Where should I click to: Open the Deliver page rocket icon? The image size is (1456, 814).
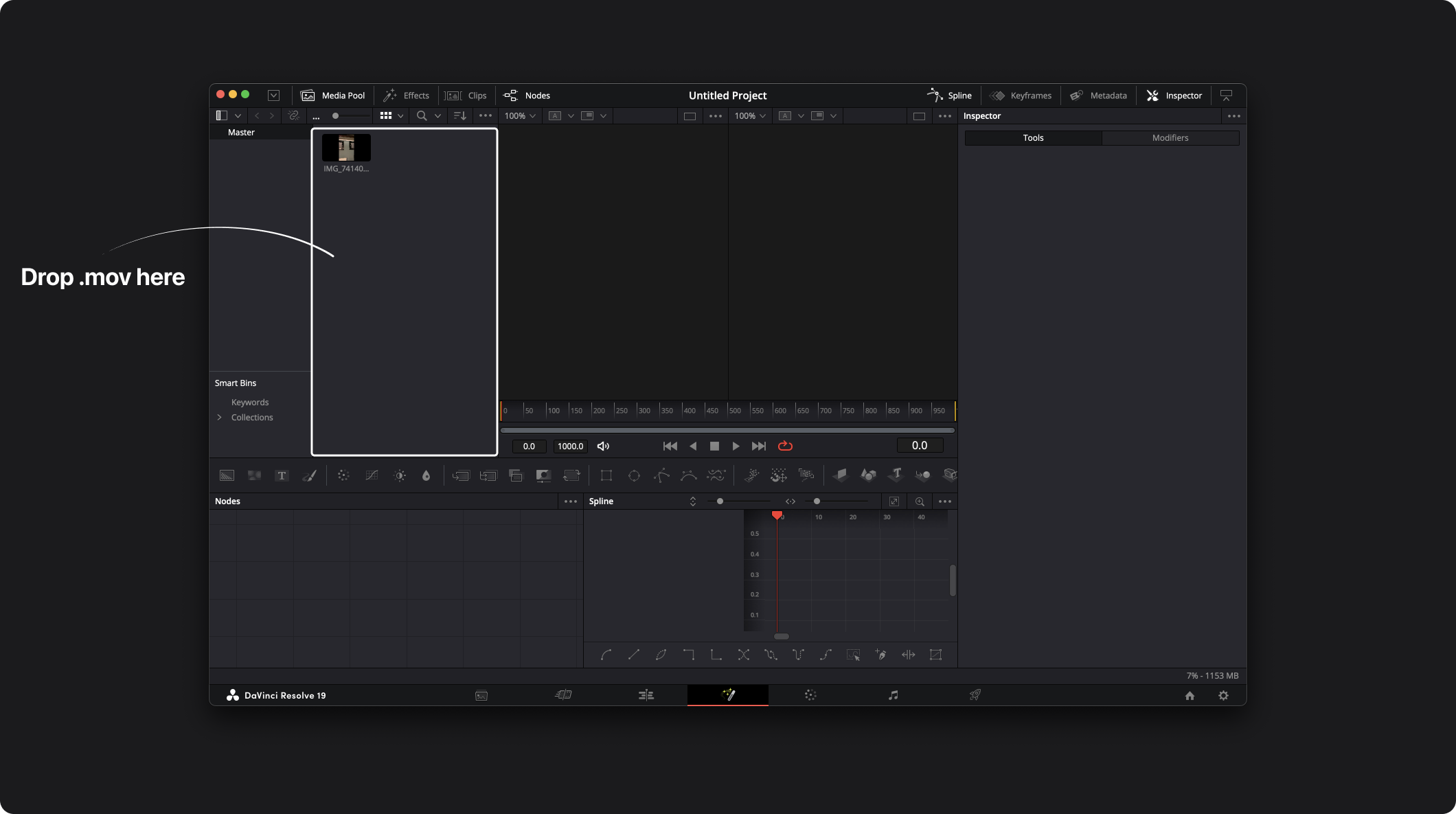[x=975, y=695]
